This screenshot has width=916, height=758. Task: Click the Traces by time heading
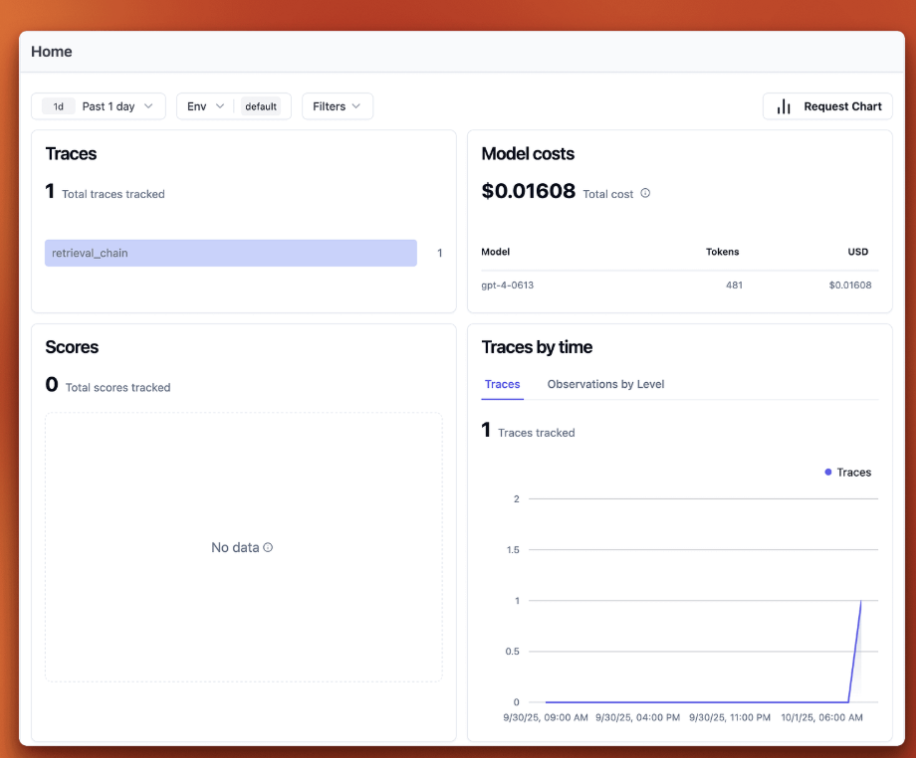[537, 347]
